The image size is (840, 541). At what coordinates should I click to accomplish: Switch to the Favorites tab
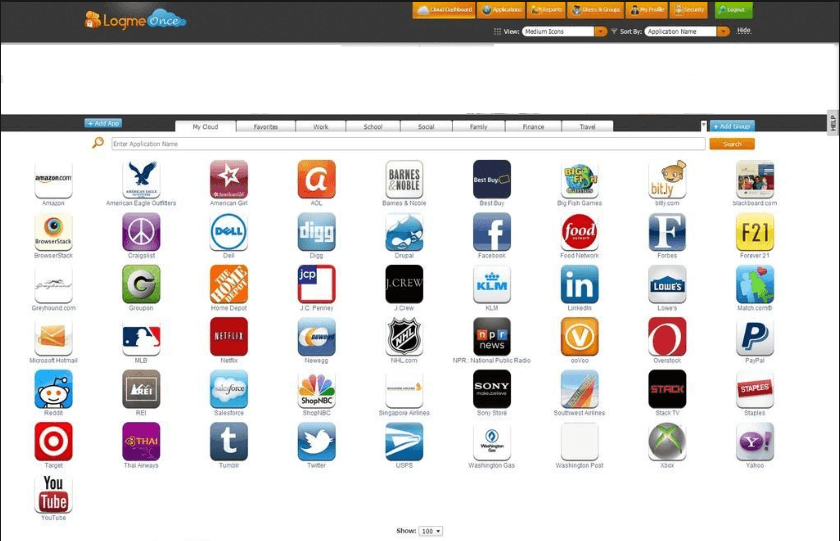[x=266, y=127]
